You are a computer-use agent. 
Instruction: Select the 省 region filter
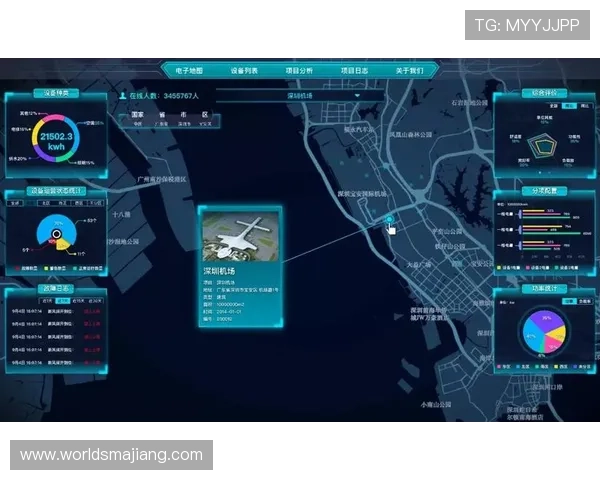[x=160, y=115]
